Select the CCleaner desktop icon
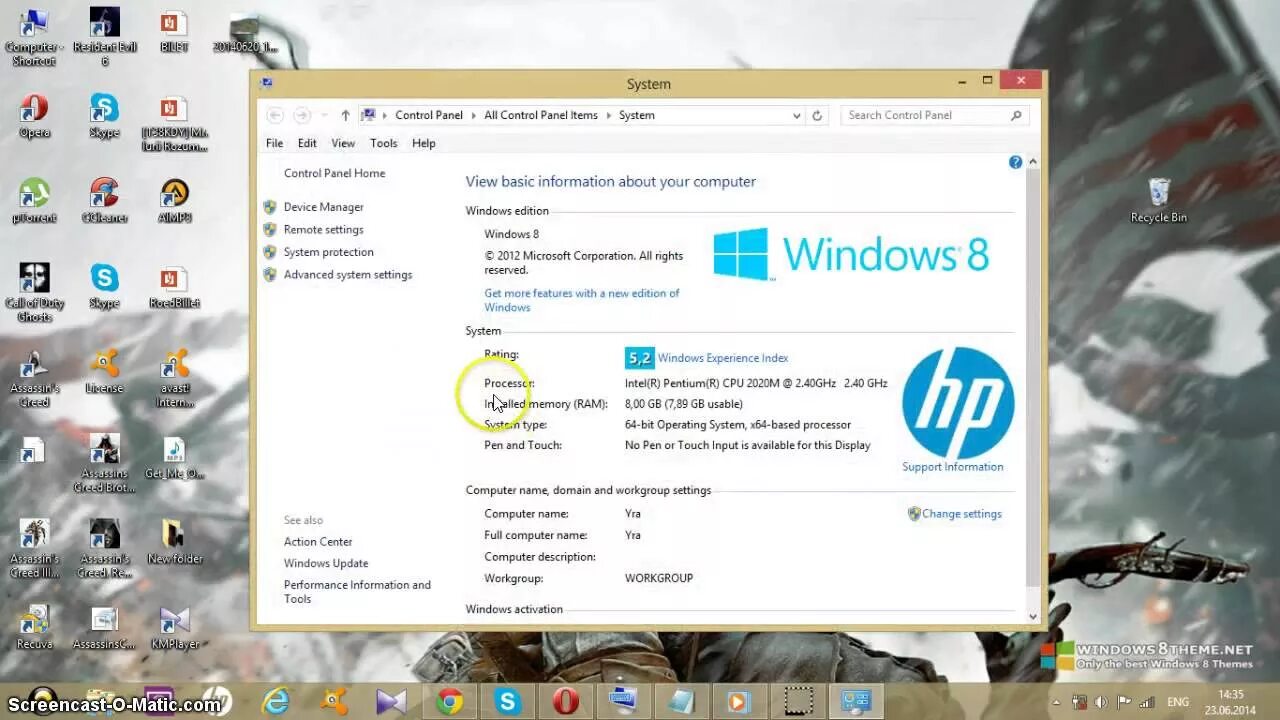The height and width of the screenshot is (720, 1280). point(104,201)
